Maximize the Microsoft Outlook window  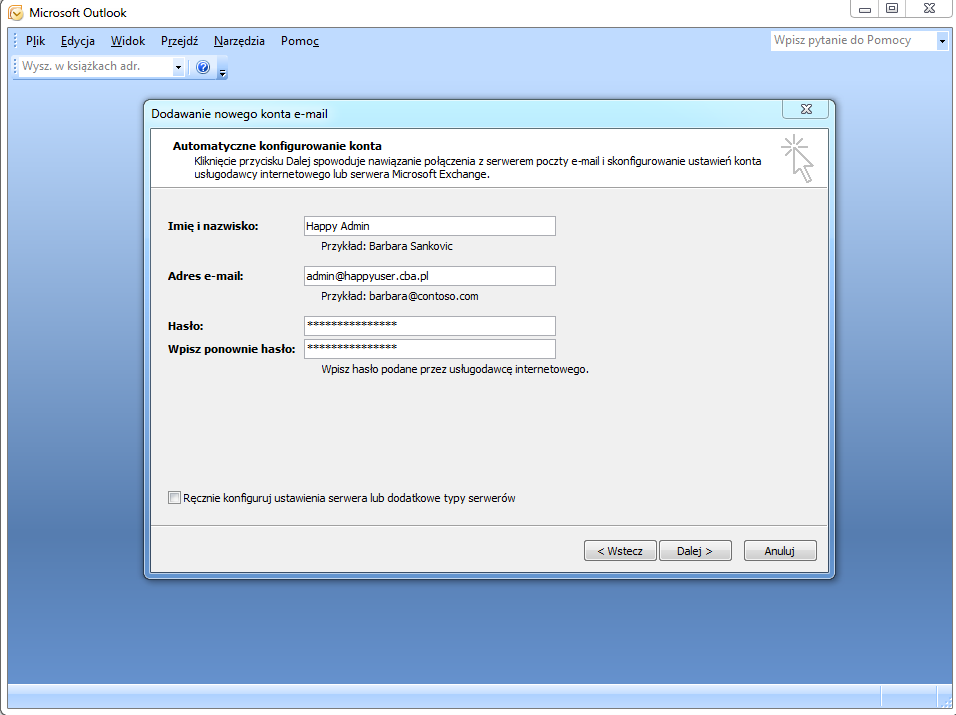pos(892,9)
